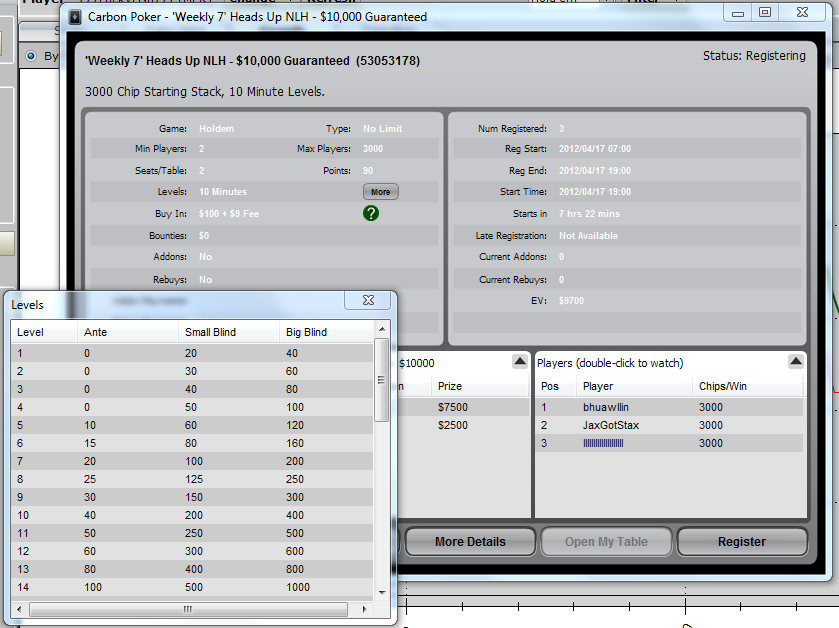Image resolution: width=839 pixels, height=628 pixels.
Task: Click the More button beside Levels
Action: (380, 192)
